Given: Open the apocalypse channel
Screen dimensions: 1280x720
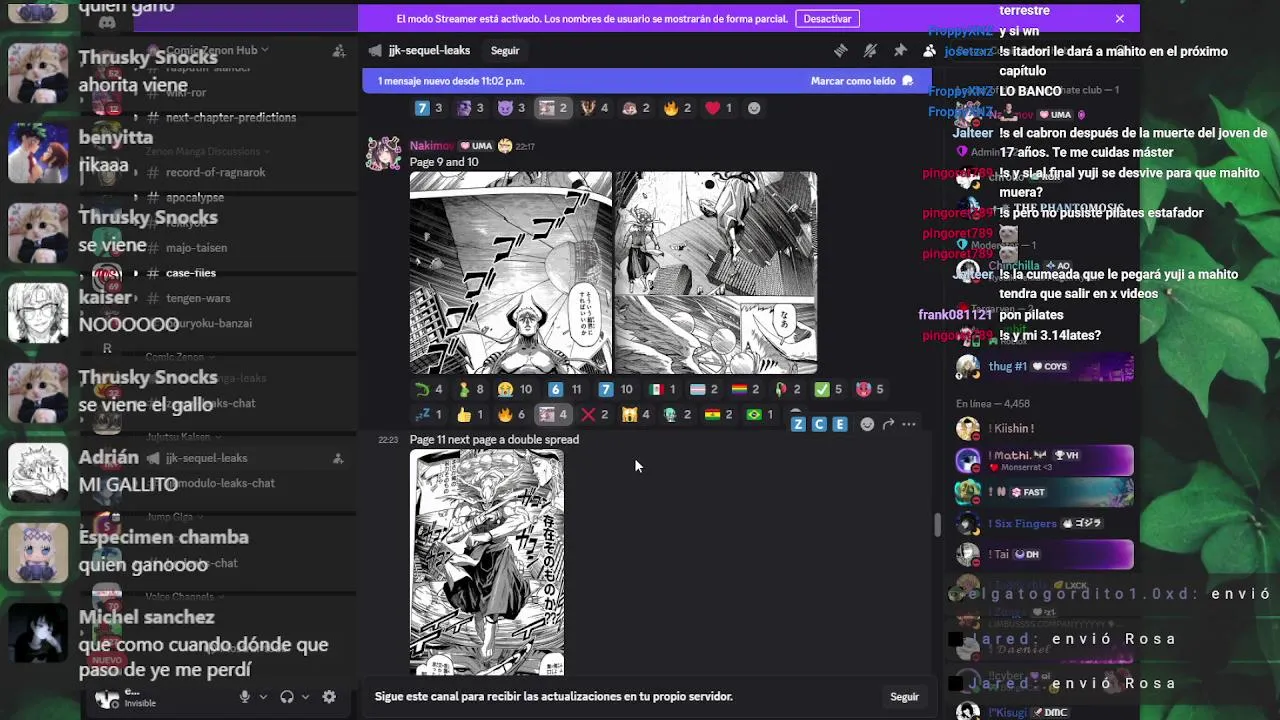Looking at the screenshot, I should pyautogui.click(x=195, y=198).
